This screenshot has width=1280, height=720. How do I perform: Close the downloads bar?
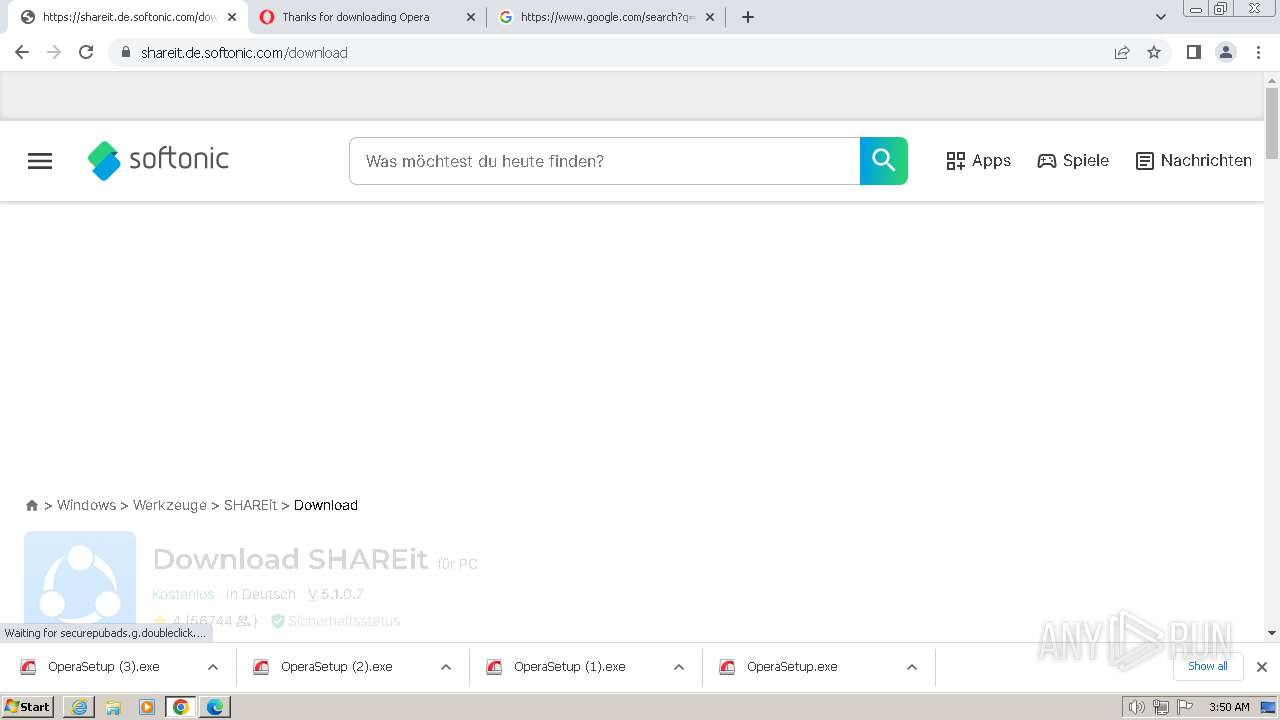[1262, 667]
